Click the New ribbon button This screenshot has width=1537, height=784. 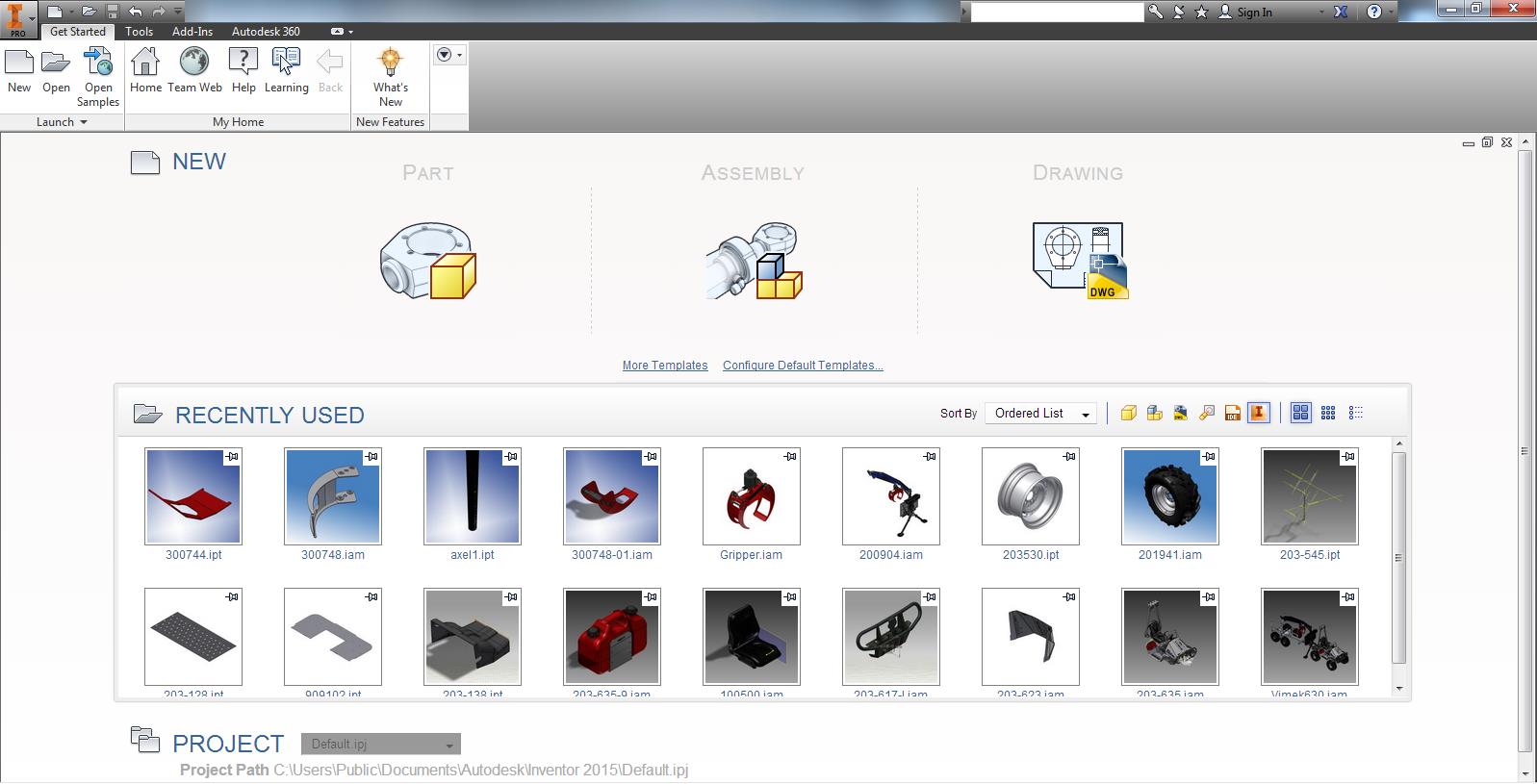[19, 71]
